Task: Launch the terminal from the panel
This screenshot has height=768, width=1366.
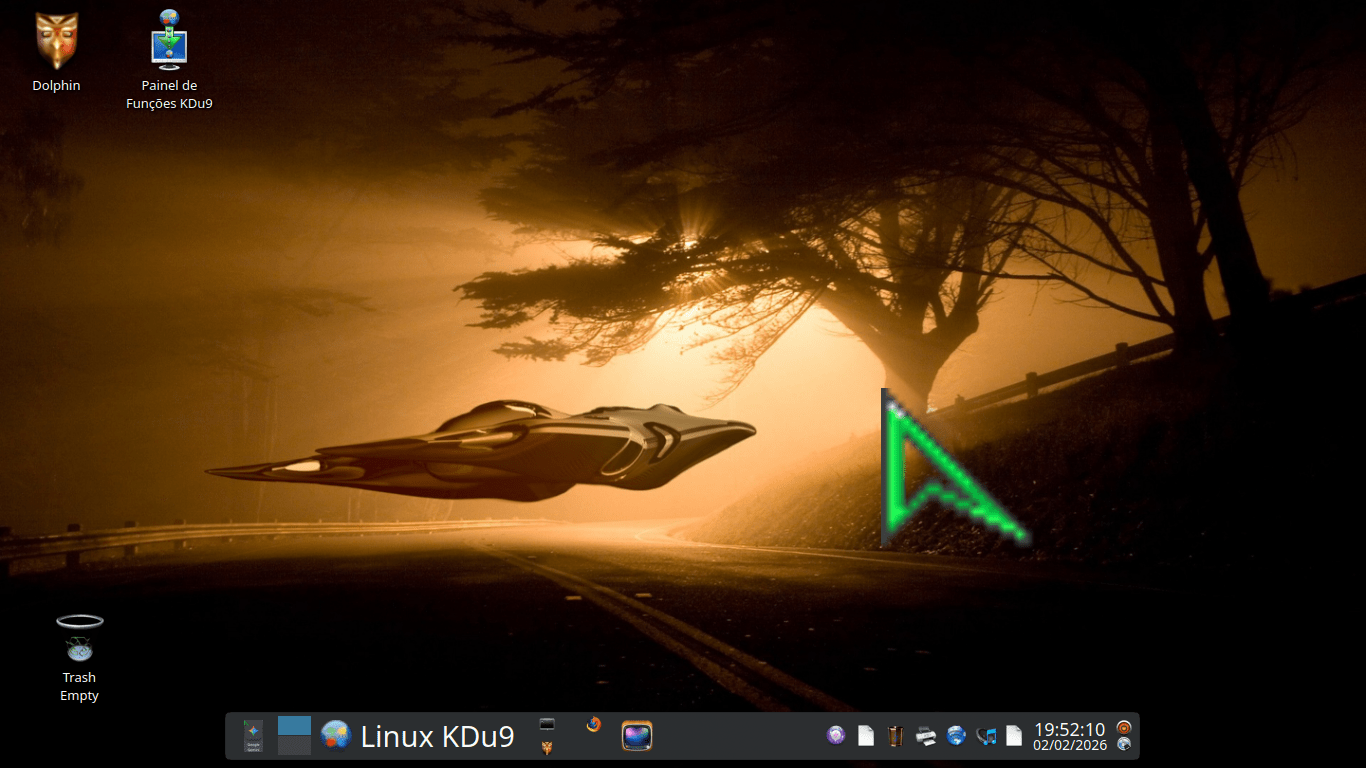Action: click(x=546, y=724)
